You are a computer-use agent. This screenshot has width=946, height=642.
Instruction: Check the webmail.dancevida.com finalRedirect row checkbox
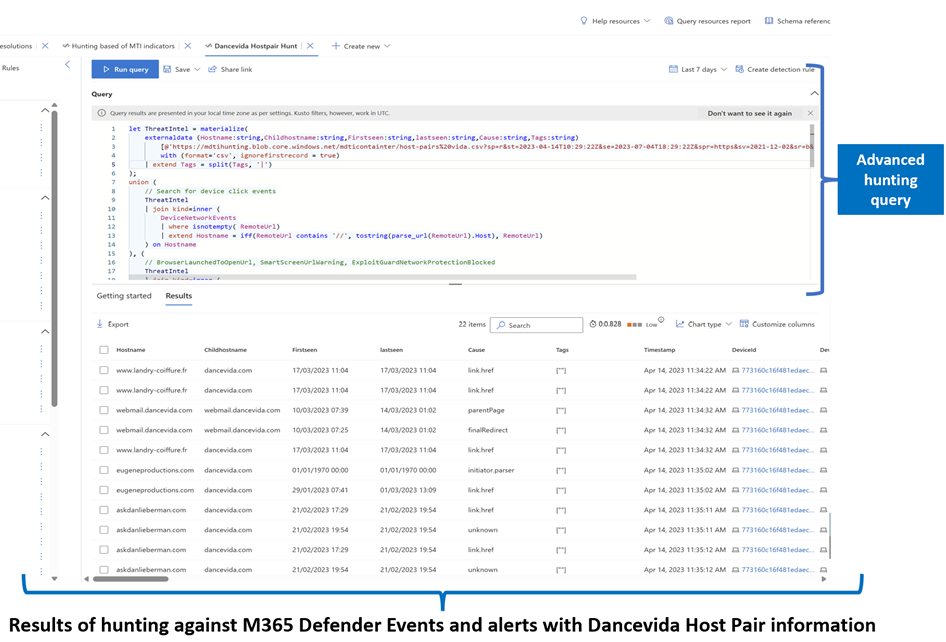coord(104,430)
